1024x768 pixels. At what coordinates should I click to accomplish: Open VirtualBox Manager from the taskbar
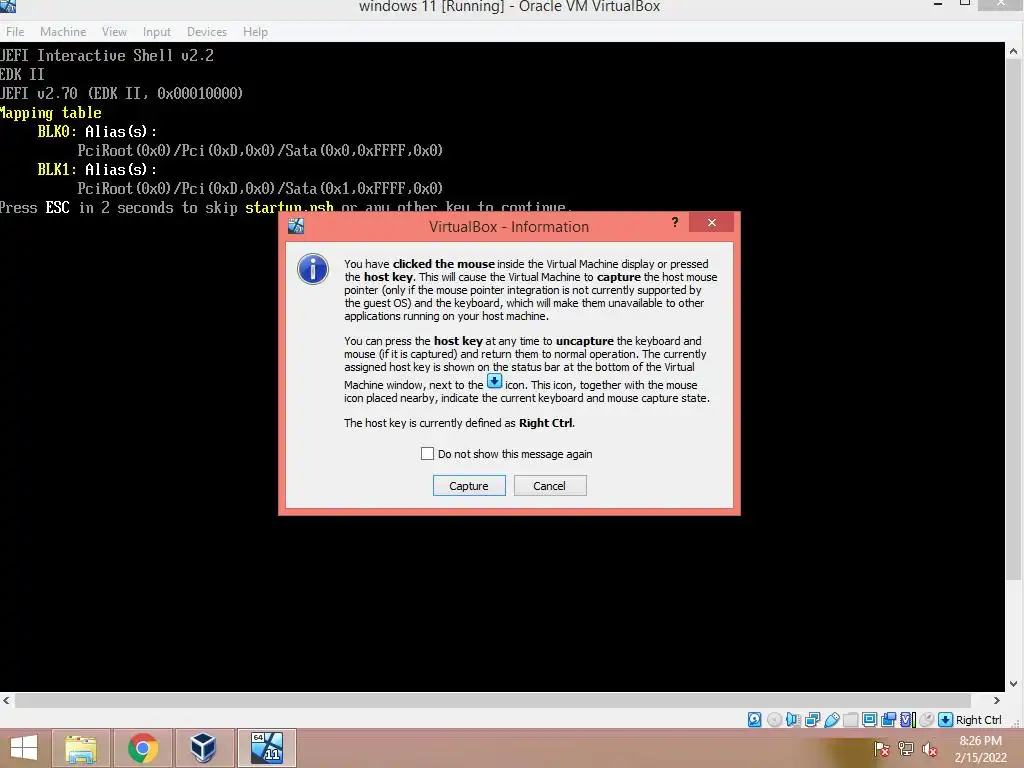tap(203, 748)
